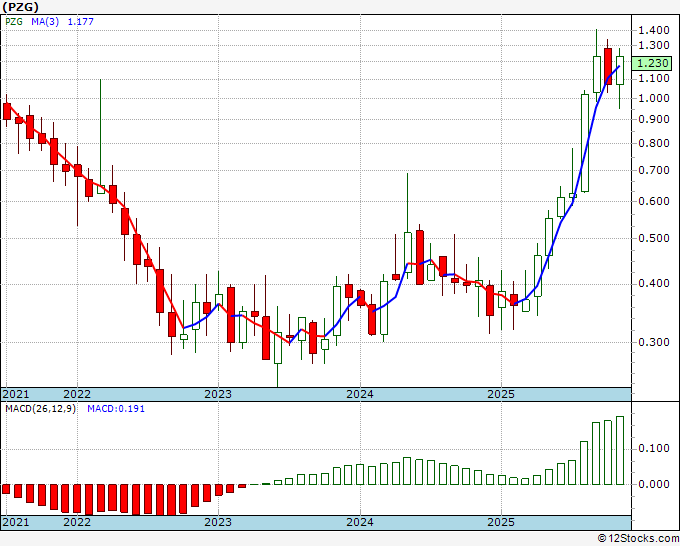Click the 0.800 price axis label
This screenshot has height=546, width=680.
(654, 143)
